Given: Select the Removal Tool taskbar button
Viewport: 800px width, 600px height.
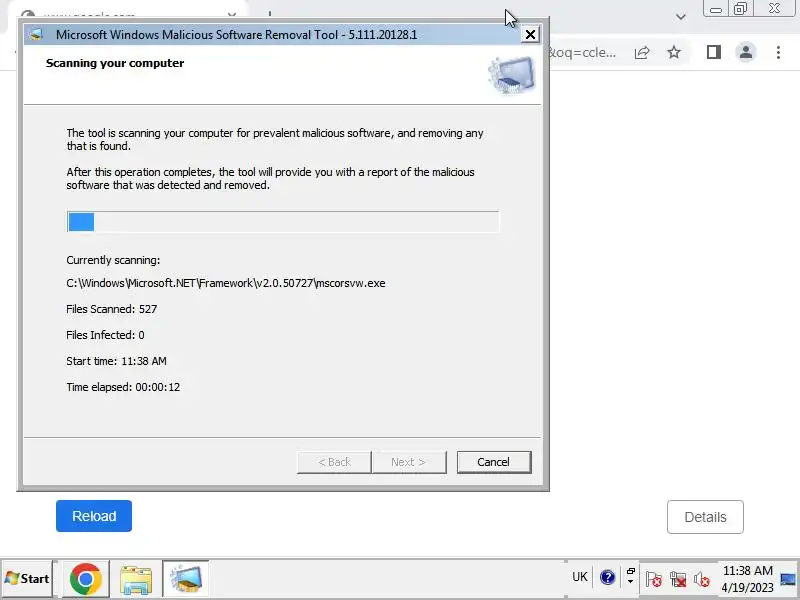Looking at the screenshot, I should pos(186,579).
